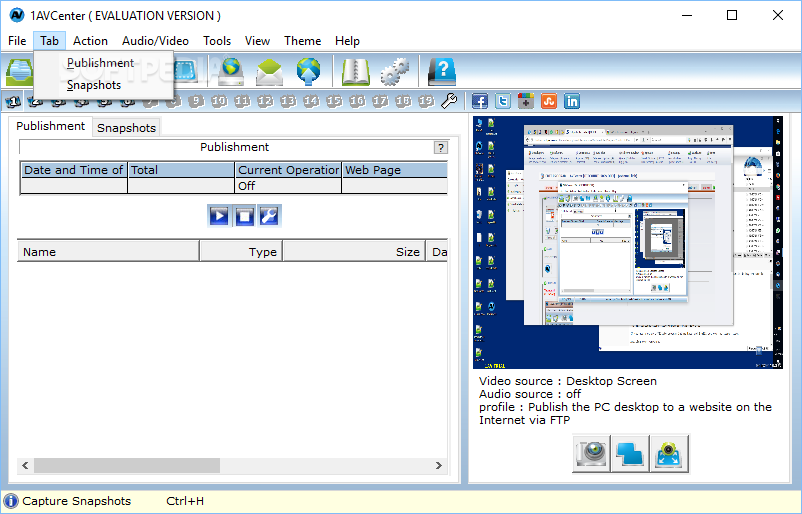Image resolution: width=802 pixels, height=514 pixels.
Task: Click the desktop preview thumbnail
Action: click(628, 242)
